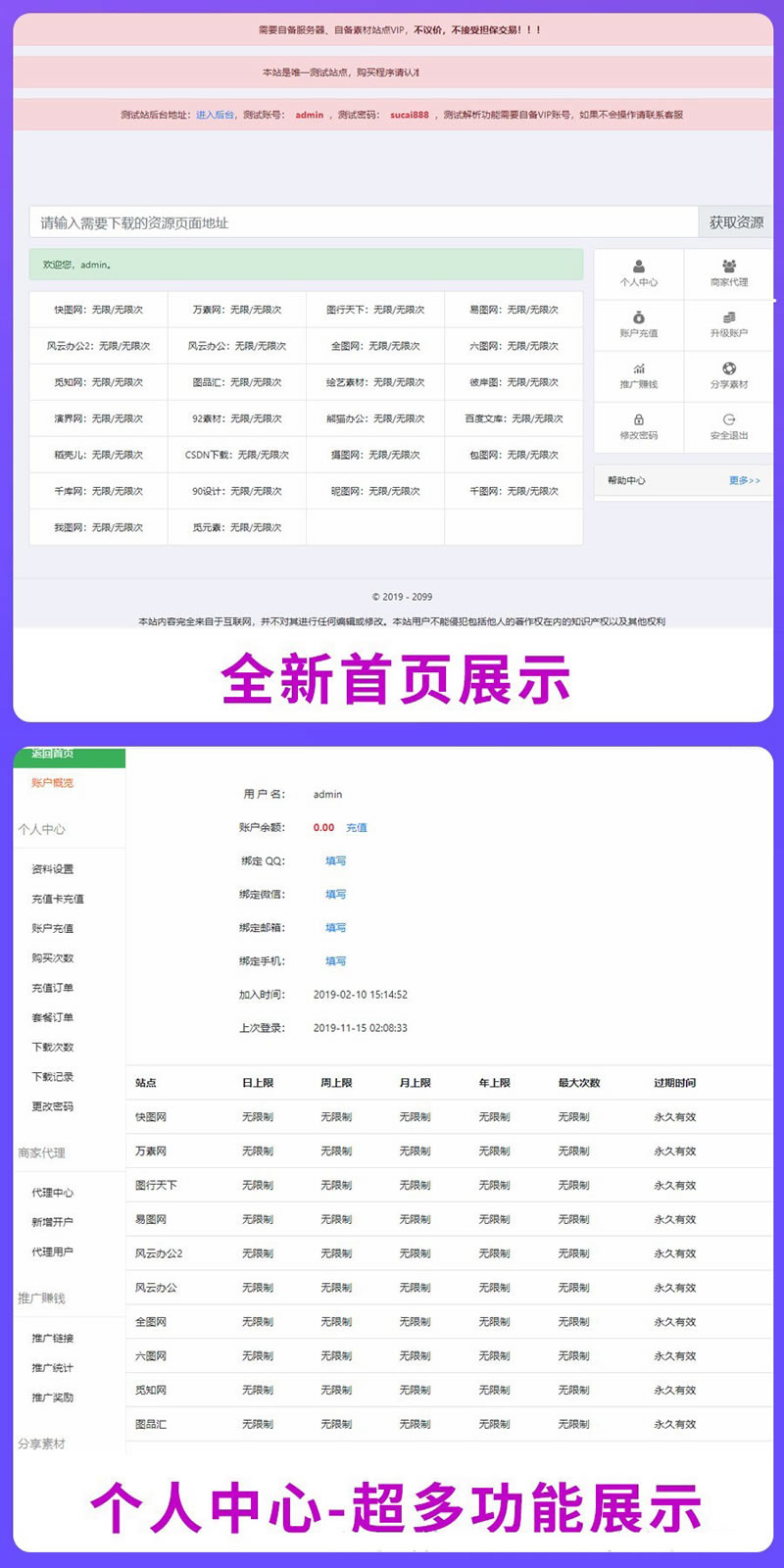Image resolution: width=784 pixels, height=1568 pixels.
Task: Select 代理中心 in the sidebar
Action: 52,1193
